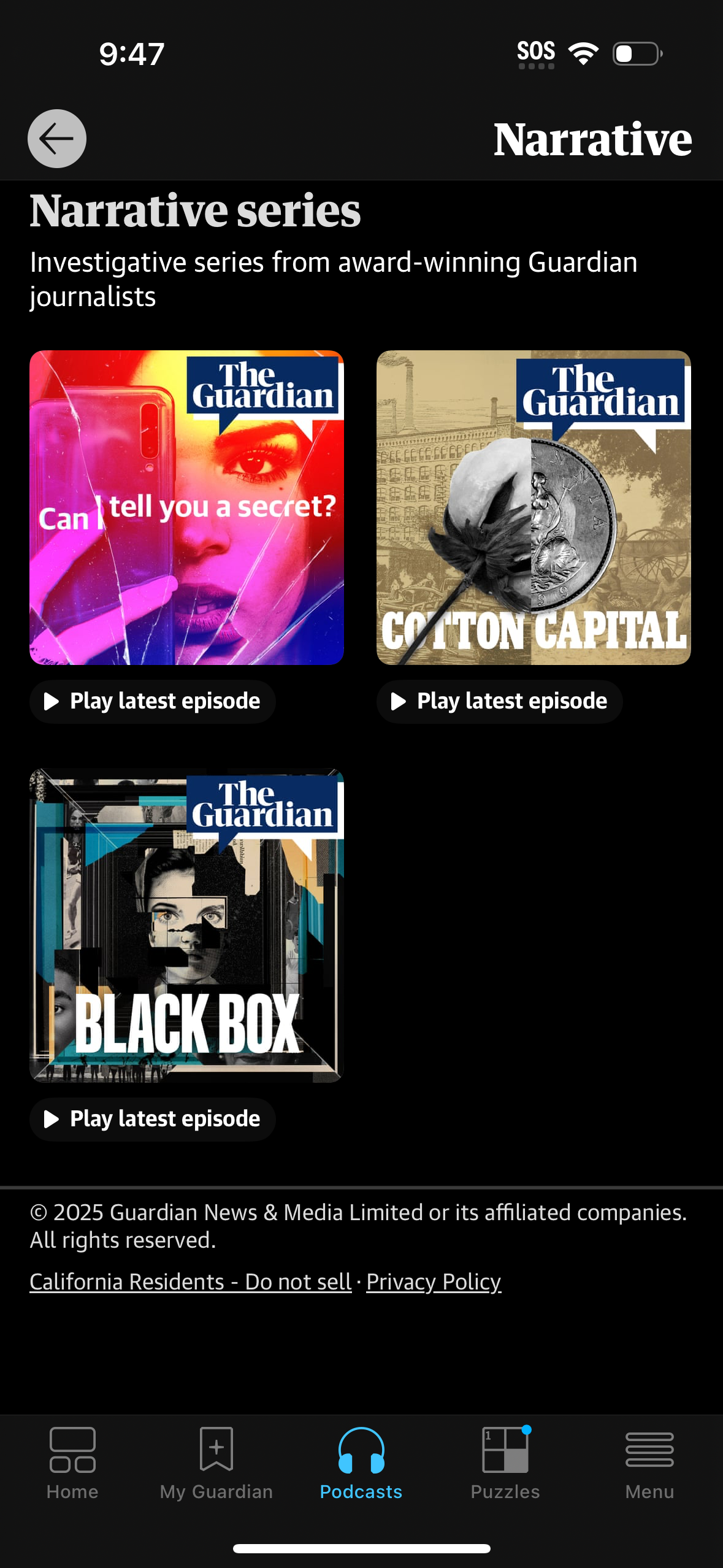Viewport: 723px width, 1568px height.
Task: Open the Home tab icon
Action: (x=72, y=1450)
